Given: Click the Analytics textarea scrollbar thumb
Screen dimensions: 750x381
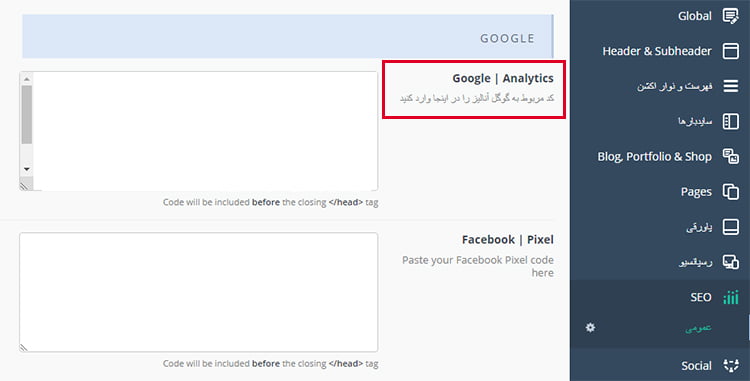Looking at the screenshot, I should [27, 114].
